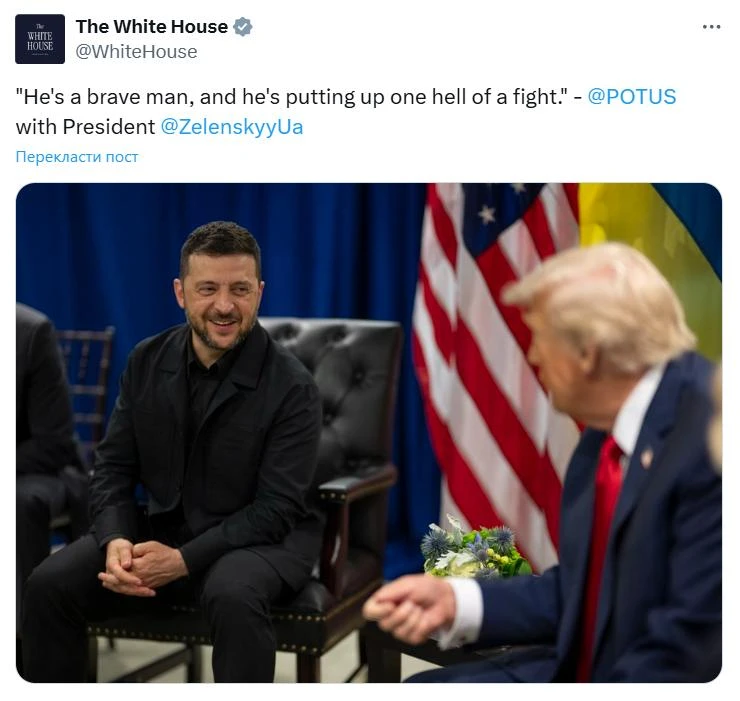This screenshot has height=701, width=740.
Task: Click the blue verified badge
Action: pyautogui.click(x=243, y=27)
